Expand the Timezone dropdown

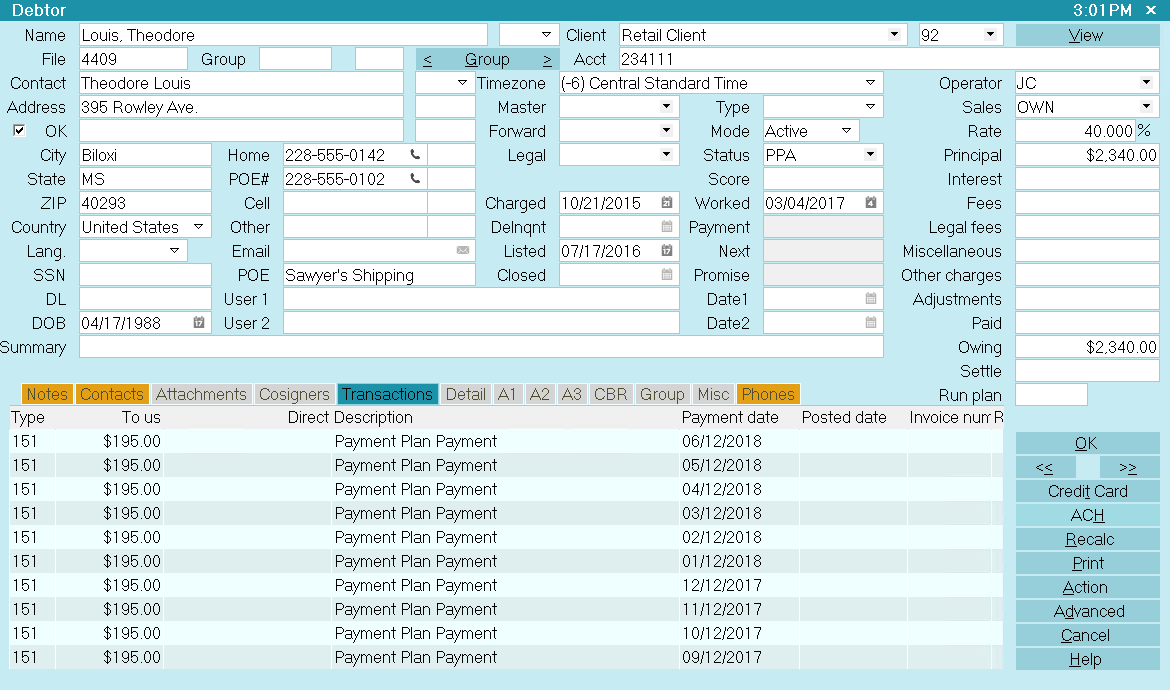point(870,83)
